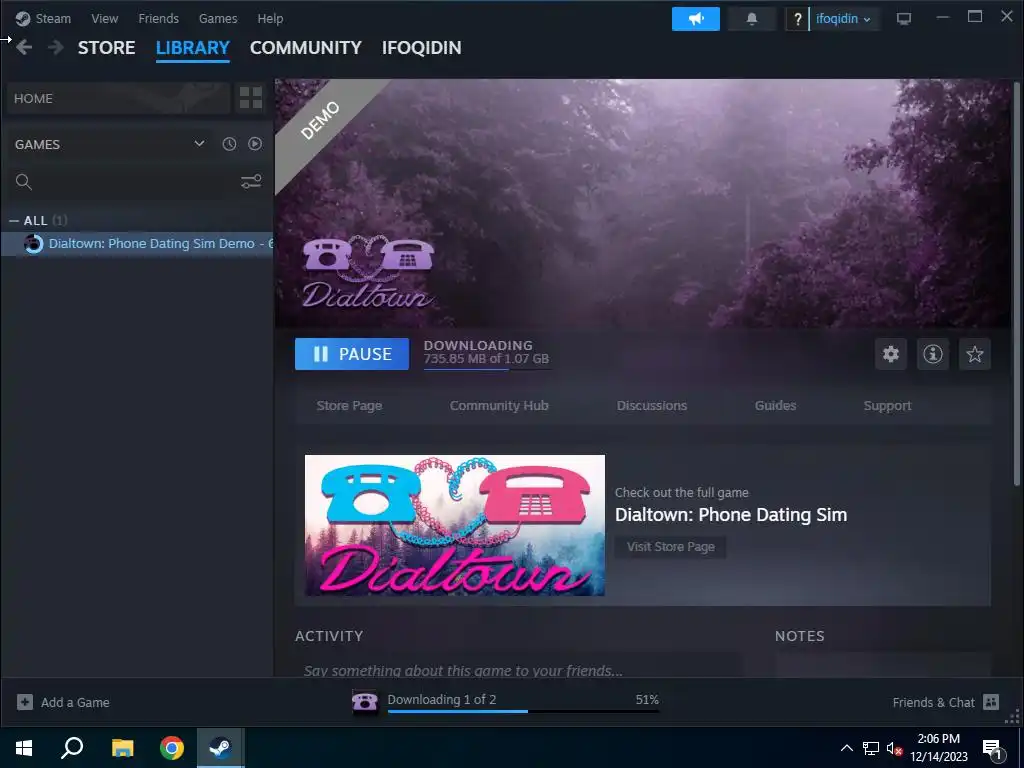Click the plus icon beside Add a Game
The width and height of the screenshot is (1024, 768).
tap(25, 702)
